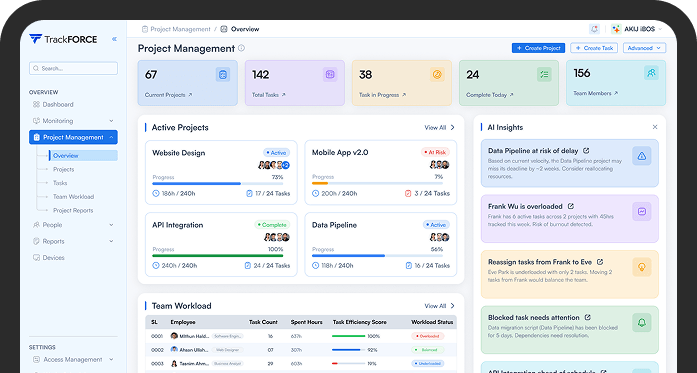Select Overview in sidebar submenu
The width and height of the screenshot is (697, 373).
pyautogui.click(x=83, y=156)
